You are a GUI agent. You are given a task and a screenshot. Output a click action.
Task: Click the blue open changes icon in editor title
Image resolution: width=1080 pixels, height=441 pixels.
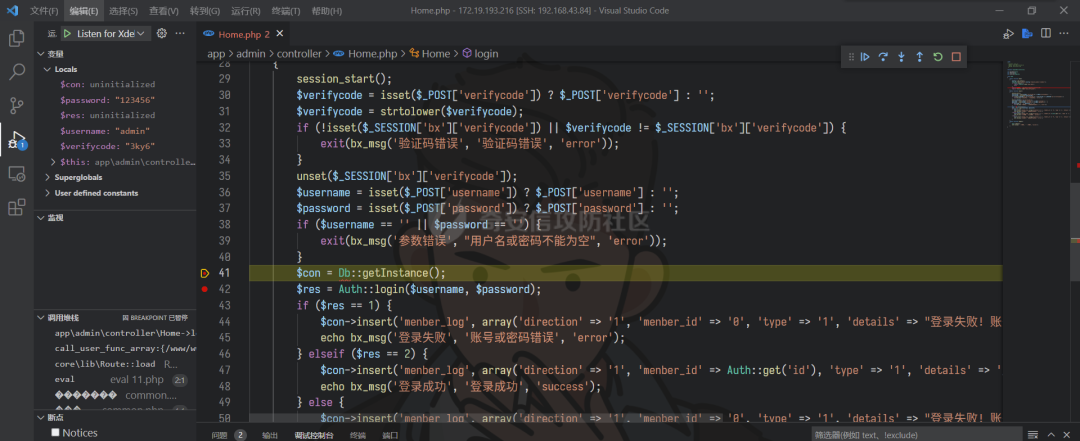[x=1028, y=33]
